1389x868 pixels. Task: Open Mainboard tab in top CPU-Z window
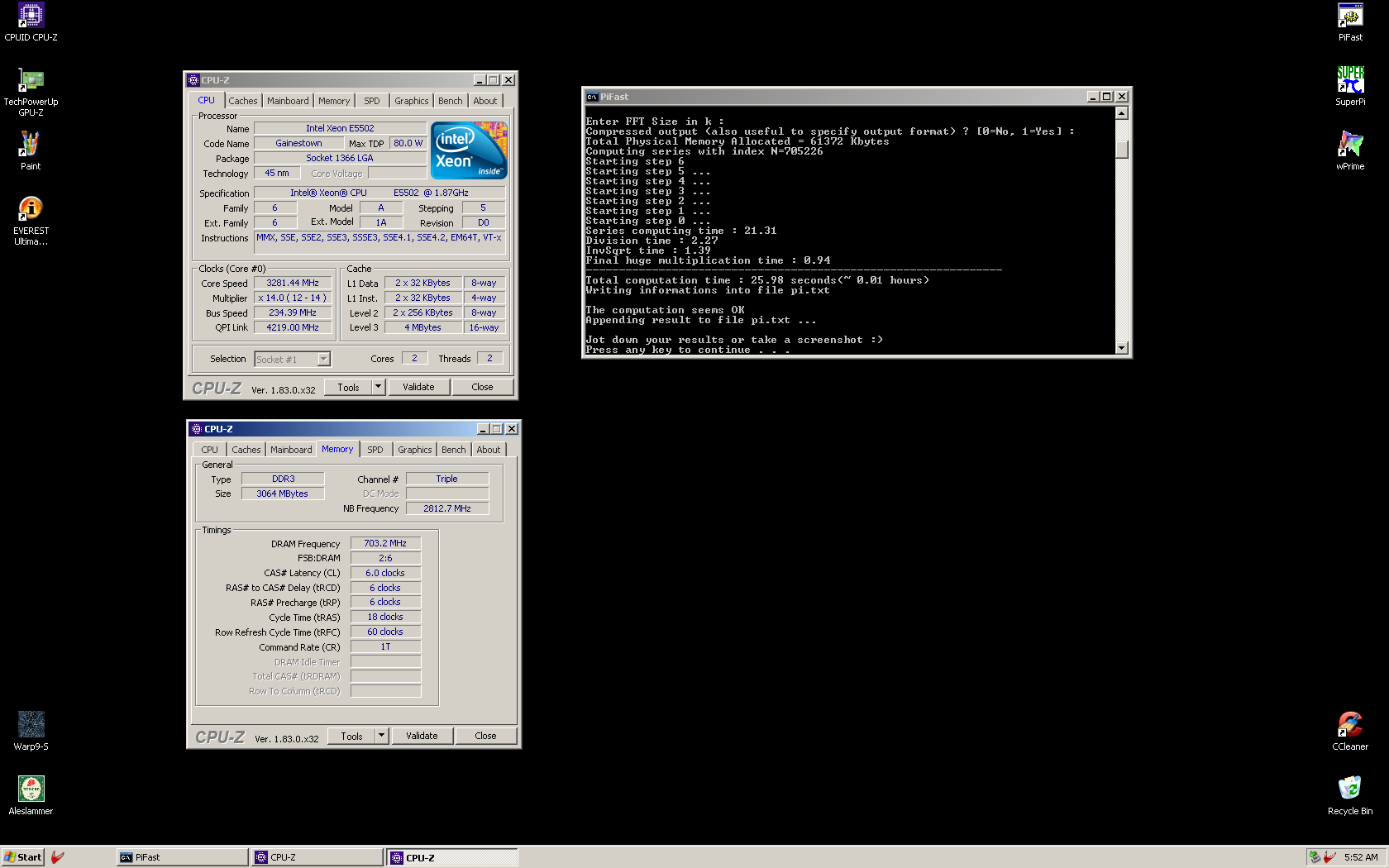coord(288,101)
